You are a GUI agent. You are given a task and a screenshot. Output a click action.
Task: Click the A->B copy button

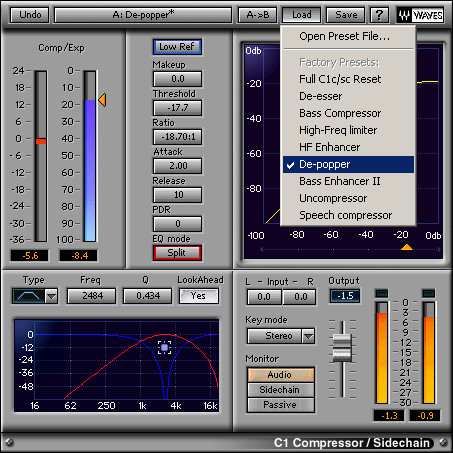pyautogui.click(x=258, y=15)
